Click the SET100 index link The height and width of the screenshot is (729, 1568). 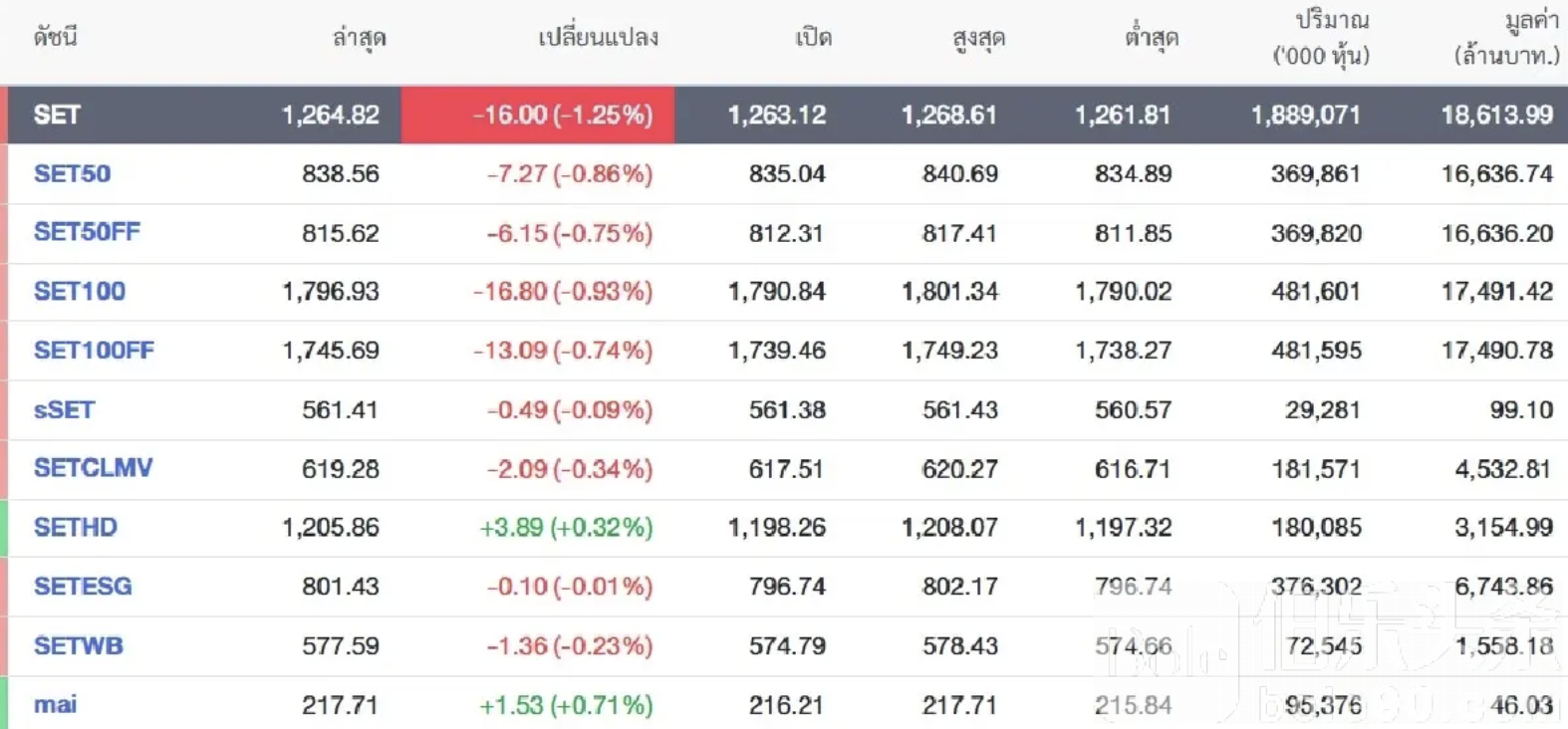80,291
